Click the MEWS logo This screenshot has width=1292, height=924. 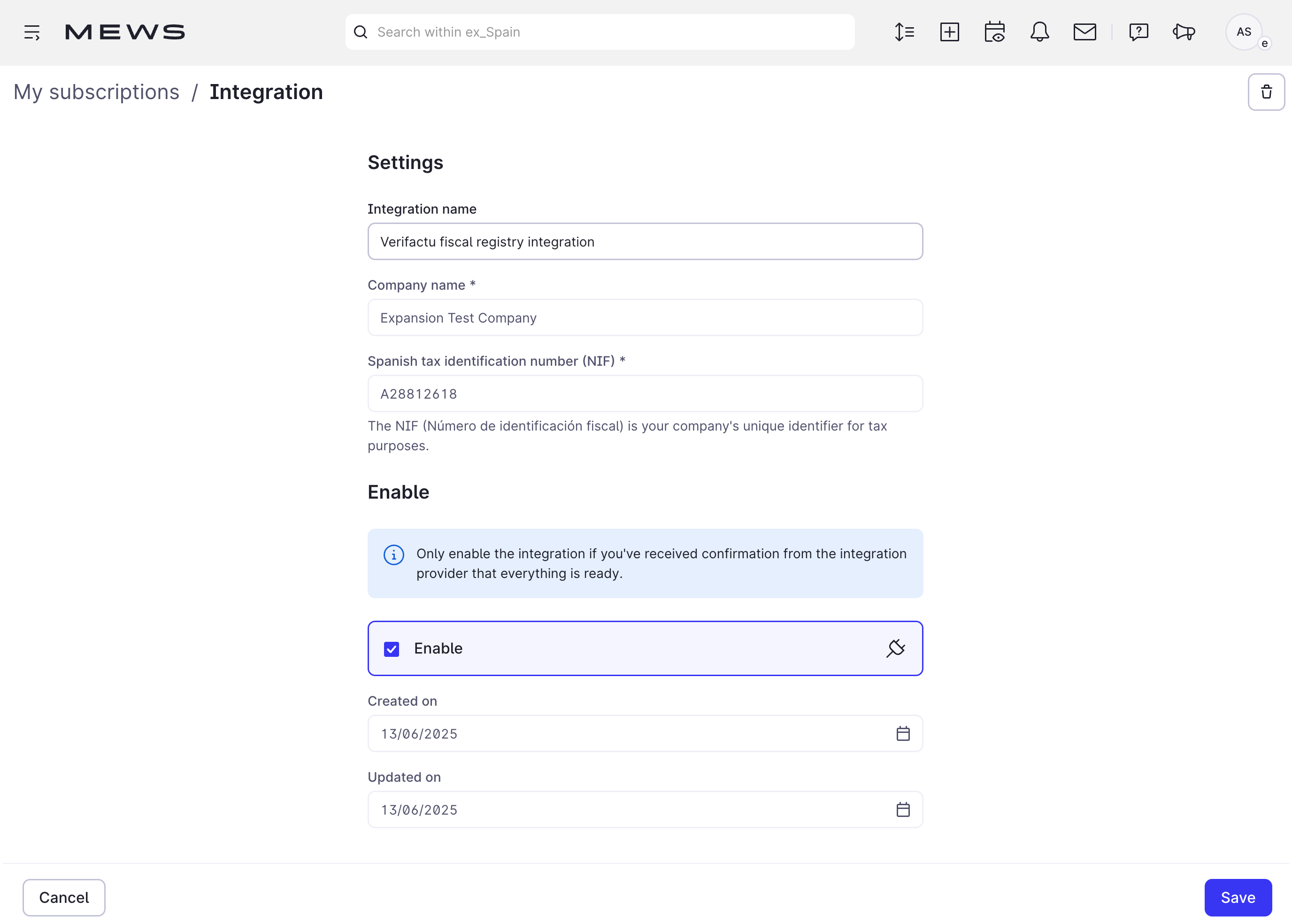point(125,32)
